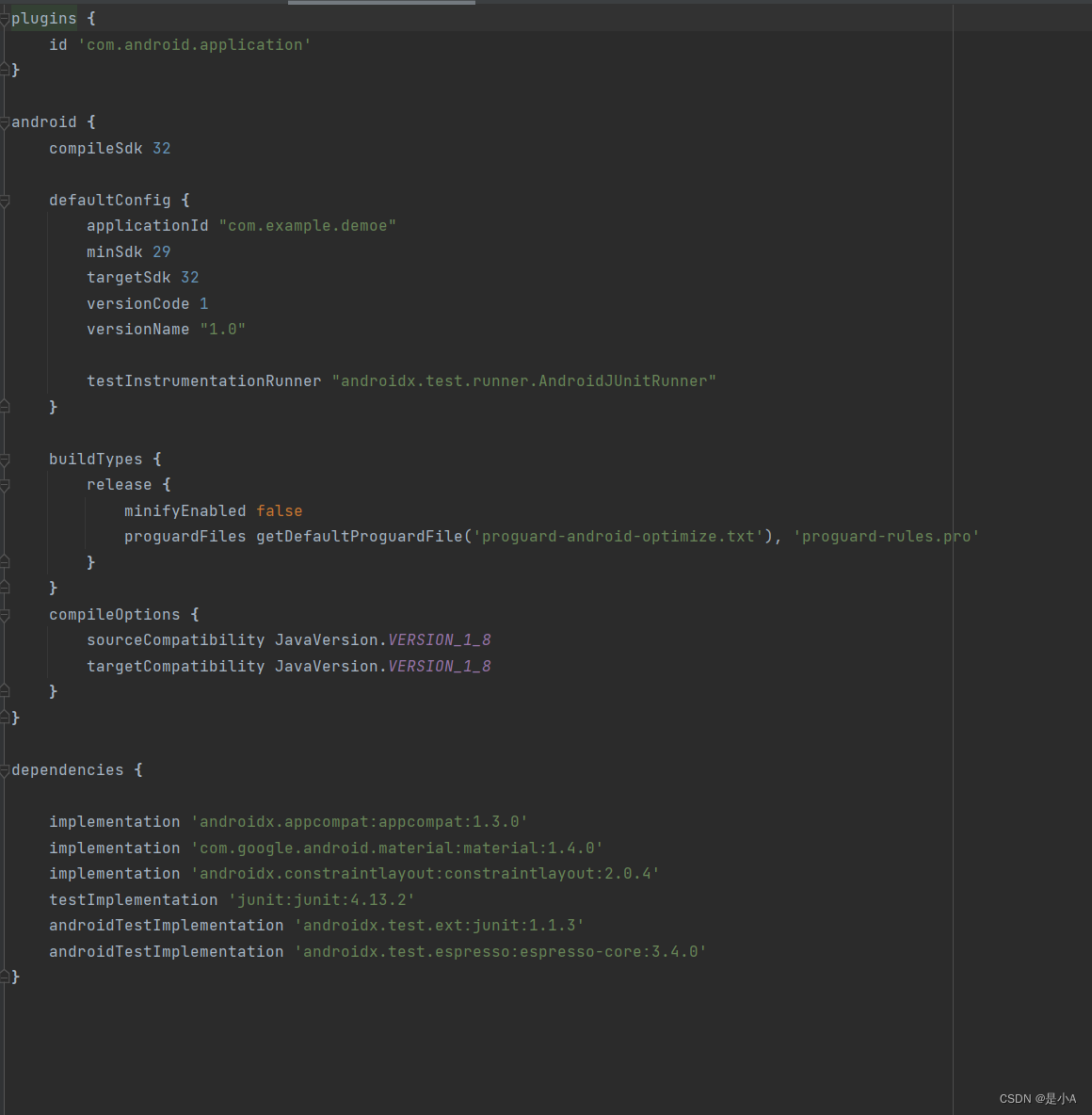Image resolution: width=1092 pixels, height=1115 pixels.
Task: Click the testImplementation keyword
Action: [x=134, y=900]
